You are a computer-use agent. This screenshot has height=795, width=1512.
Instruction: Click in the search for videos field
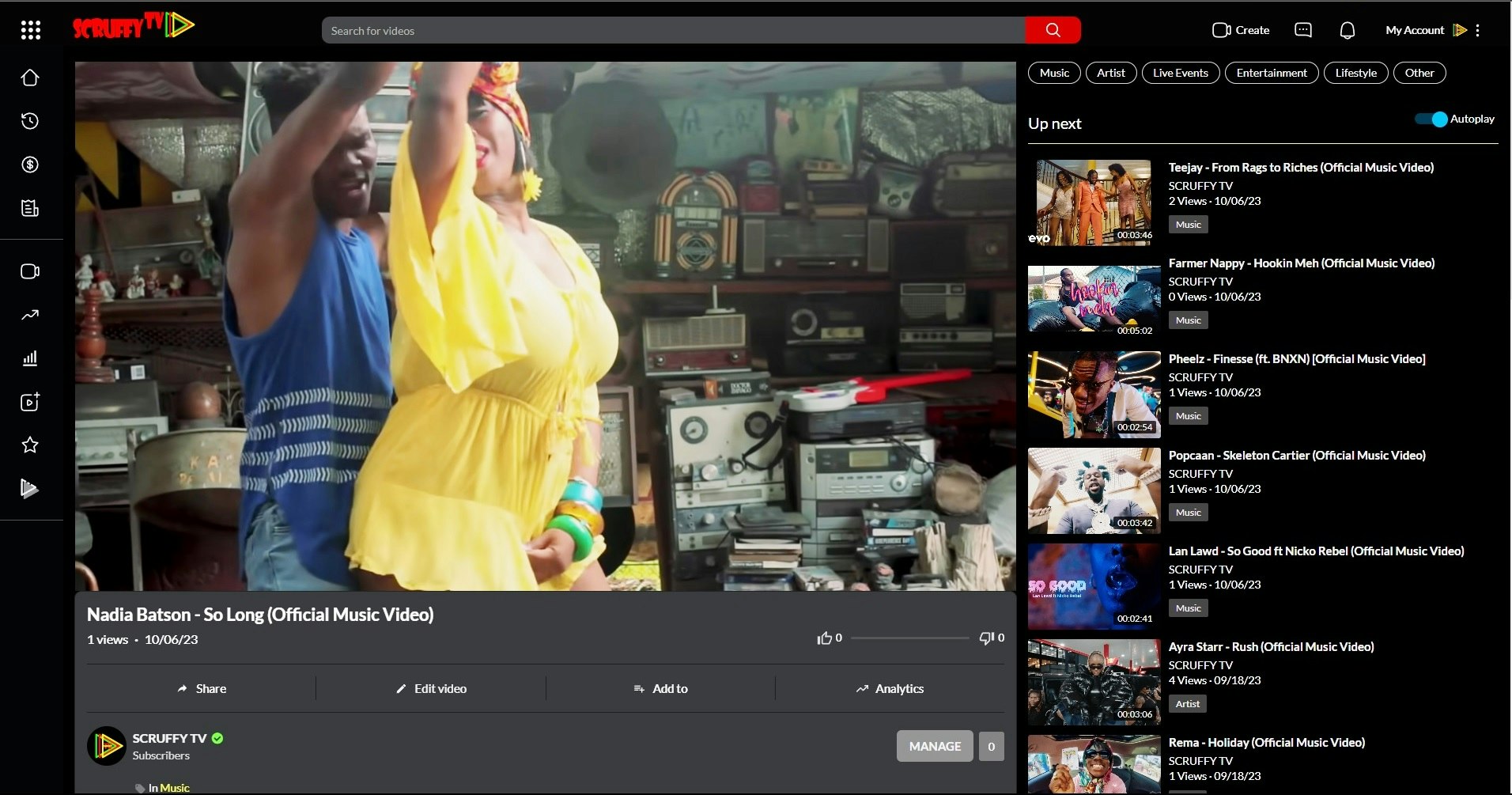tap(674, 30)
